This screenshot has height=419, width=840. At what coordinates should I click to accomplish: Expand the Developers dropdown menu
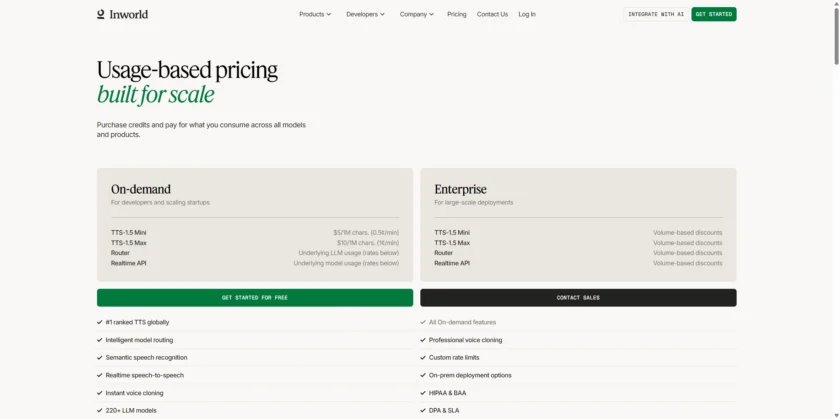(365, 14)
